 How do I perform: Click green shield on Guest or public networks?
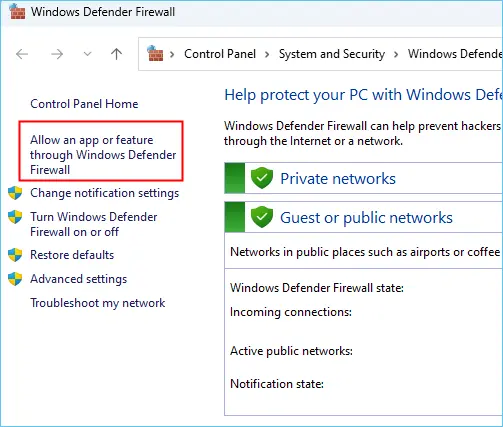click(x=262, y=217)
